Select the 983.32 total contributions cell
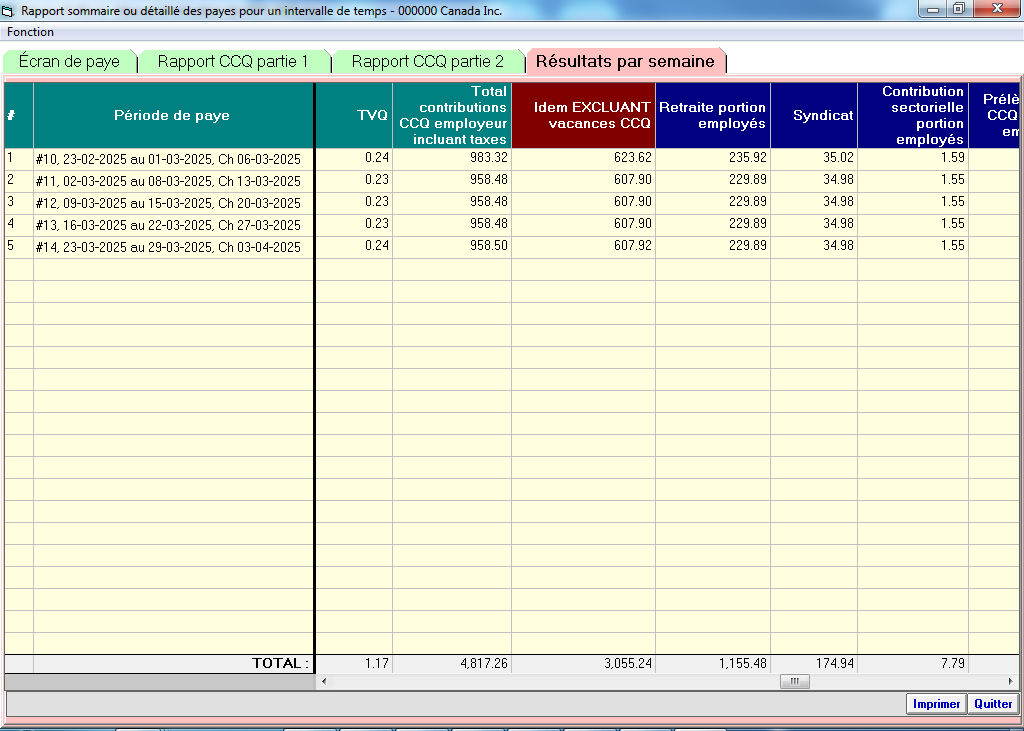The height and width of the screenshot is (731, 1024). coord(451,159)
